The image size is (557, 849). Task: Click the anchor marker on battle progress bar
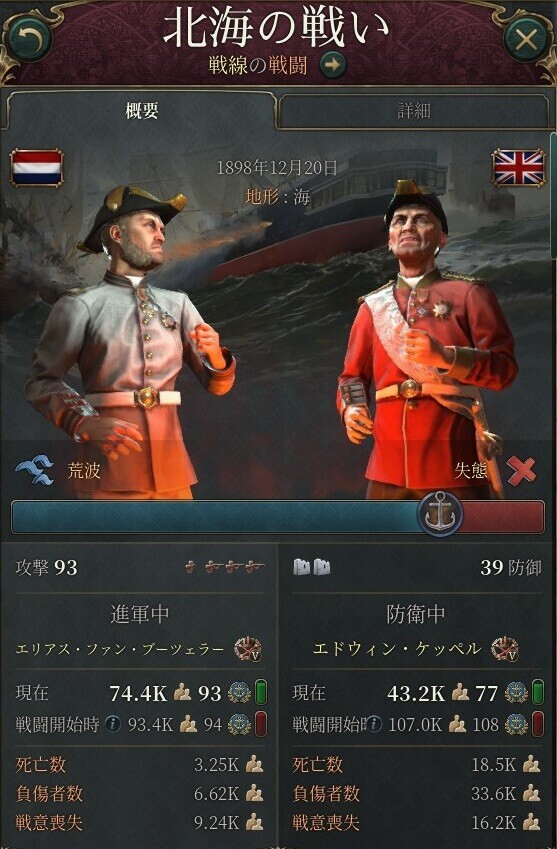[440, 514]
